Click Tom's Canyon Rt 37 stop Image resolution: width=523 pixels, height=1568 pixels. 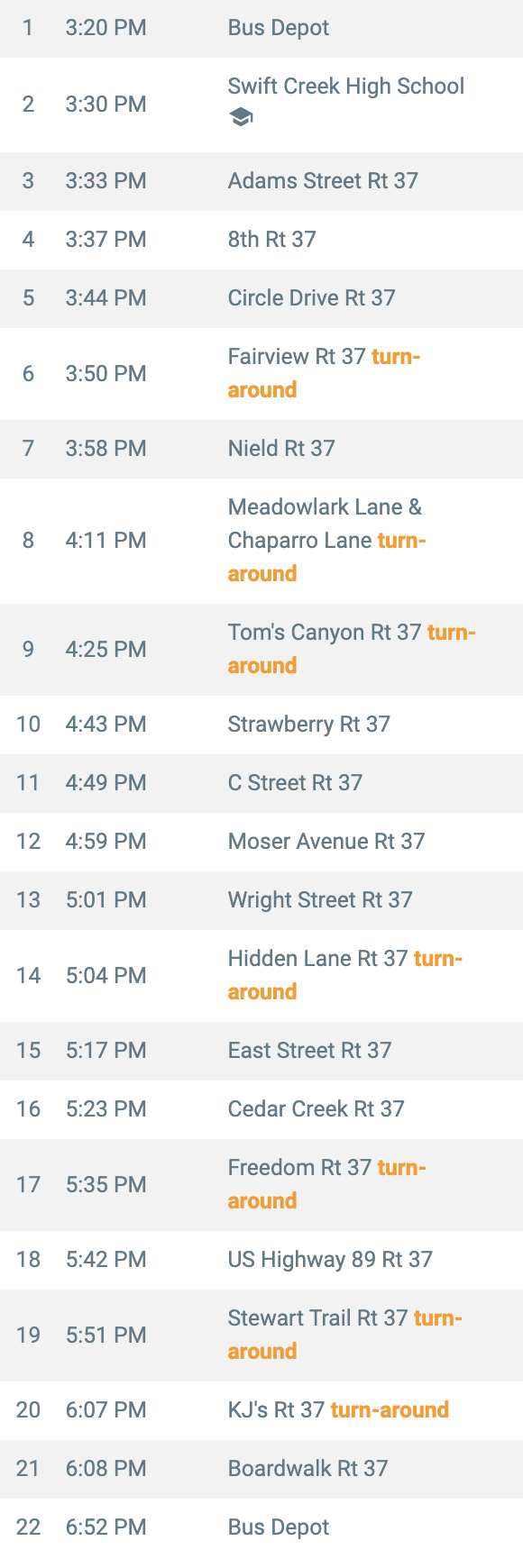[261, 649]
